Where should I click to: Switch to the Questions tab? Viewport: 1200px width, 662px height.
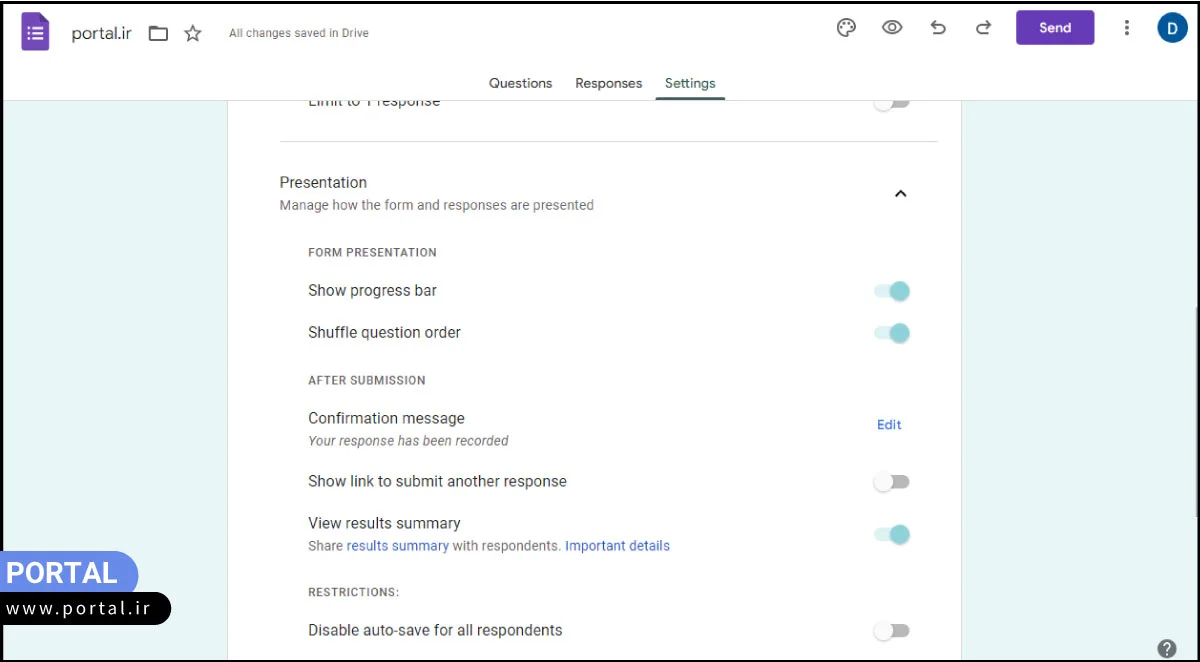tap(520, 83)
